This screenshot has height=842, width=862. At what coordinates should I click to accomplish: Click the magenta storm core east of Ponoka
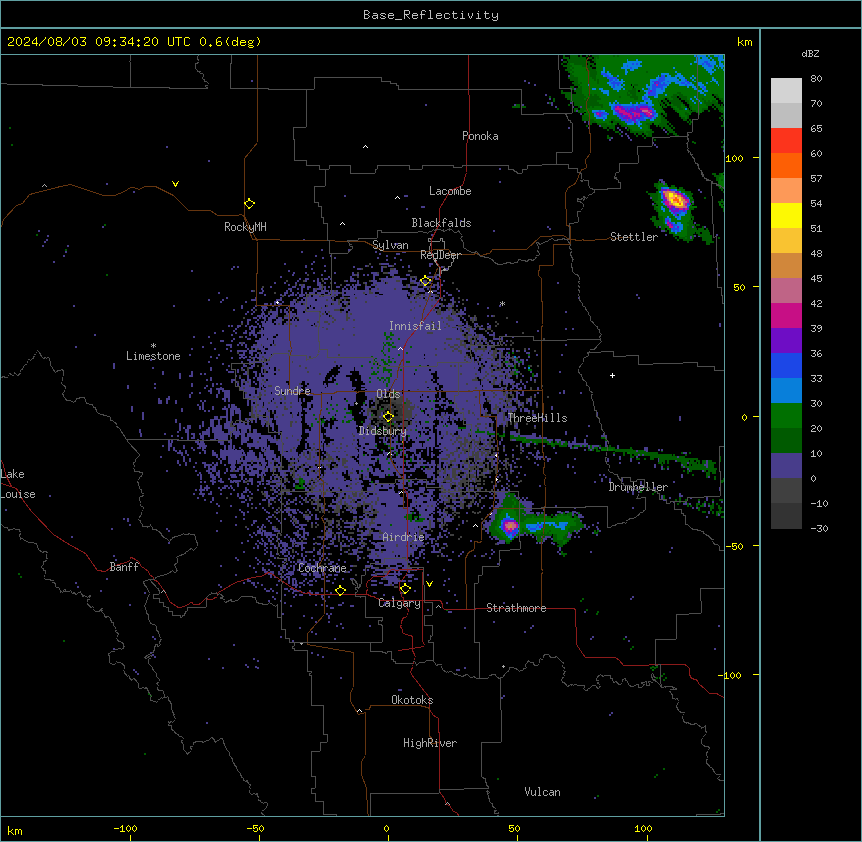click(633, 113)
